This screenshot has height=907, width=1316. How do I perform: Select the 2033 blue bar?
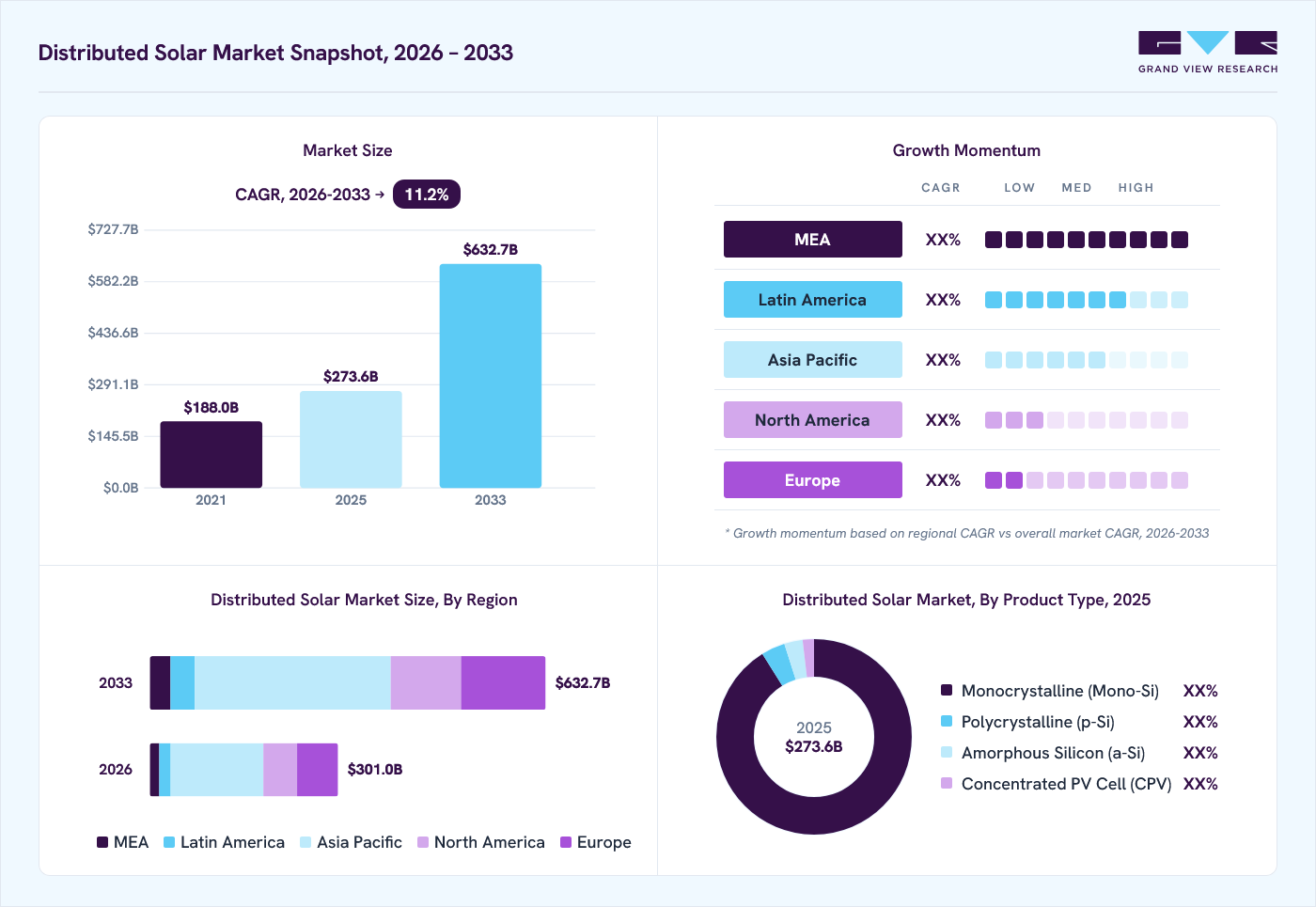click(491, 376)
